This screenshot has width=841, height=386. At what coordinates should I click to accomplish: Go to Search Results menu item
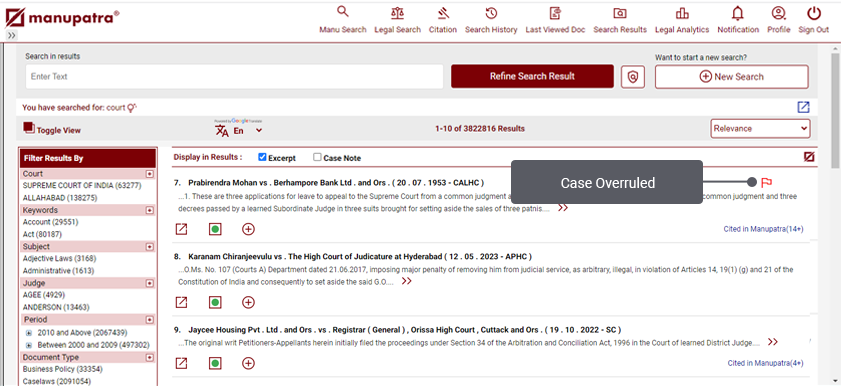point(620,20)
